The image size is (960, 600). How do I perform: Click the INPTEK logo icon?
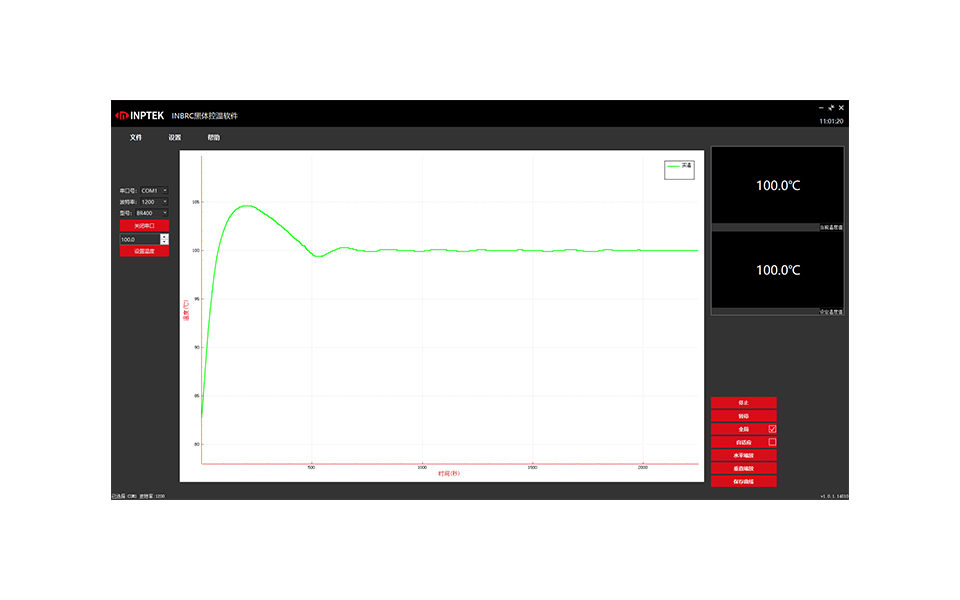(x=121, y=115)
